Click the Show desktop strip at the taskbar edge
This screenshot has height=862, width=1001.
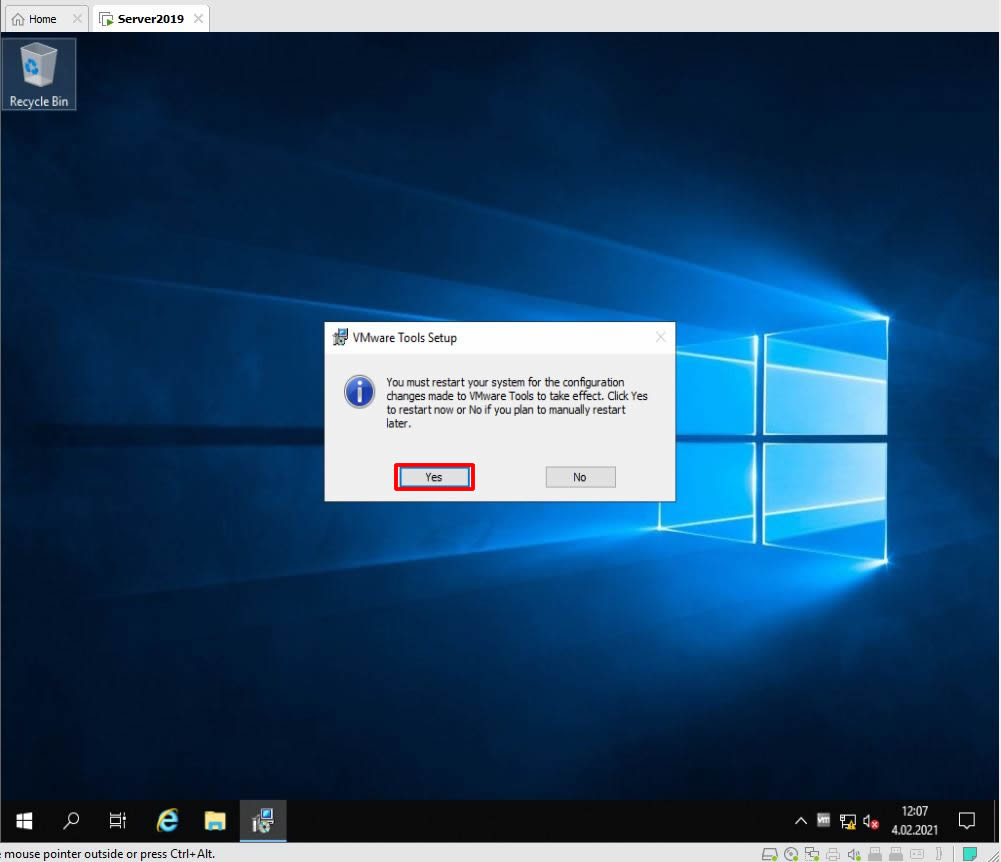point(997,820)
